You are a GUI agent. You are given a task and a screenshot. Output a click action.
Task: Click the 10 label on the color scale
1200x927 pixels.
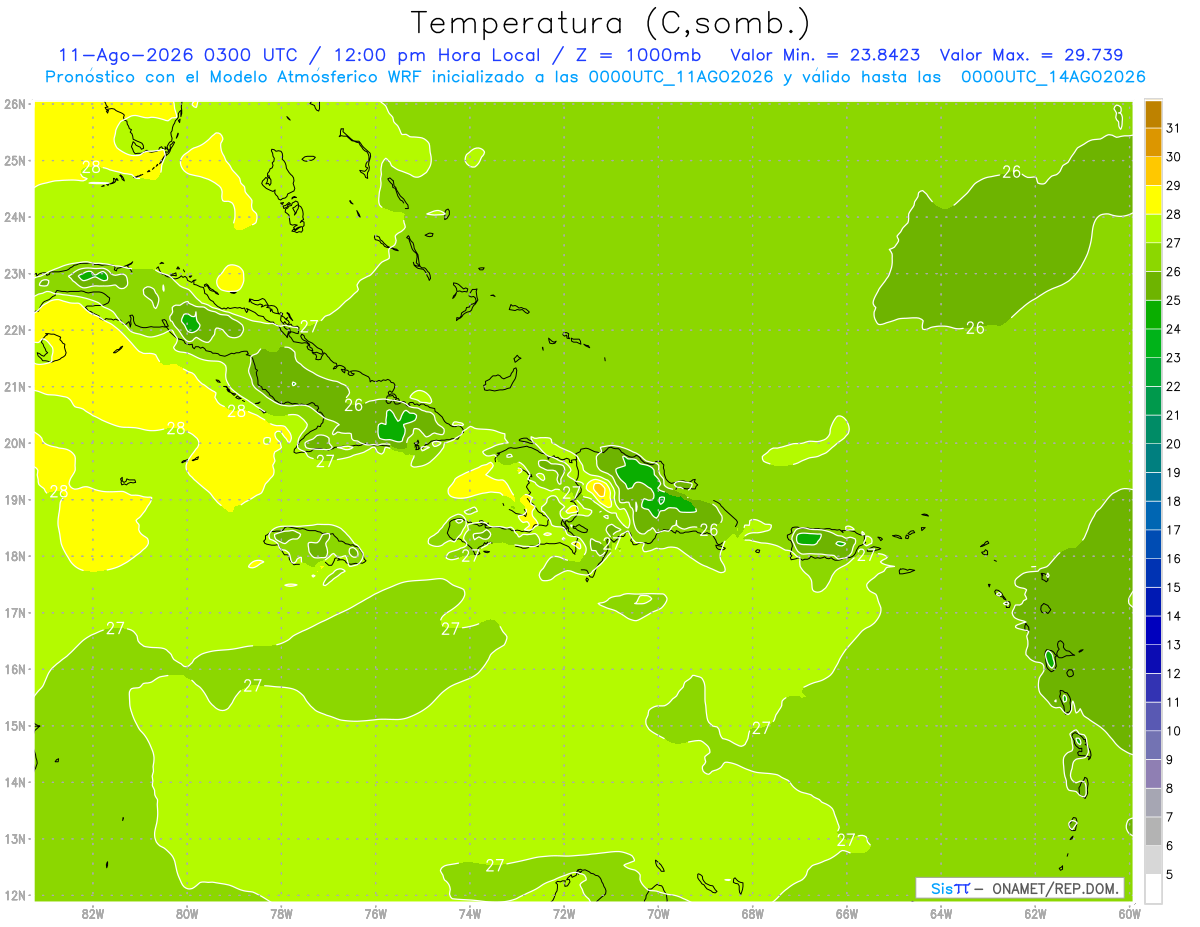pos(1173,731)
